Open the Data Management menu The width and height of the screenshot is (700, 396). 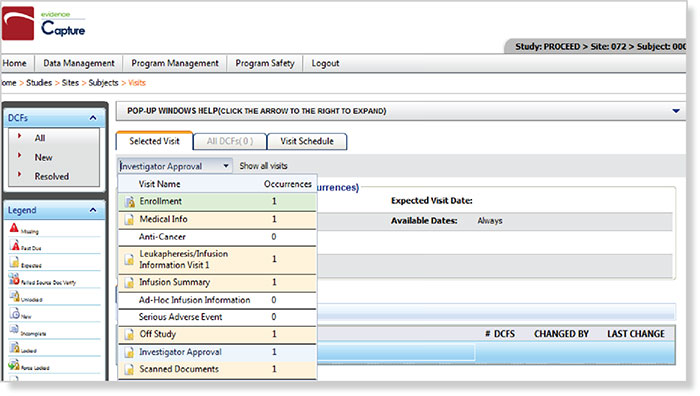coord(79,63)
